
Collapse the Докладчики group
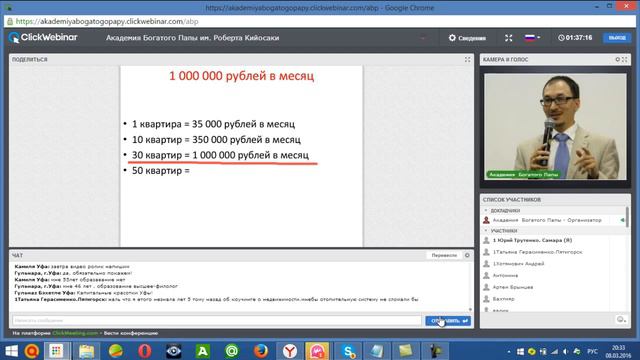(x=486, y=211)
